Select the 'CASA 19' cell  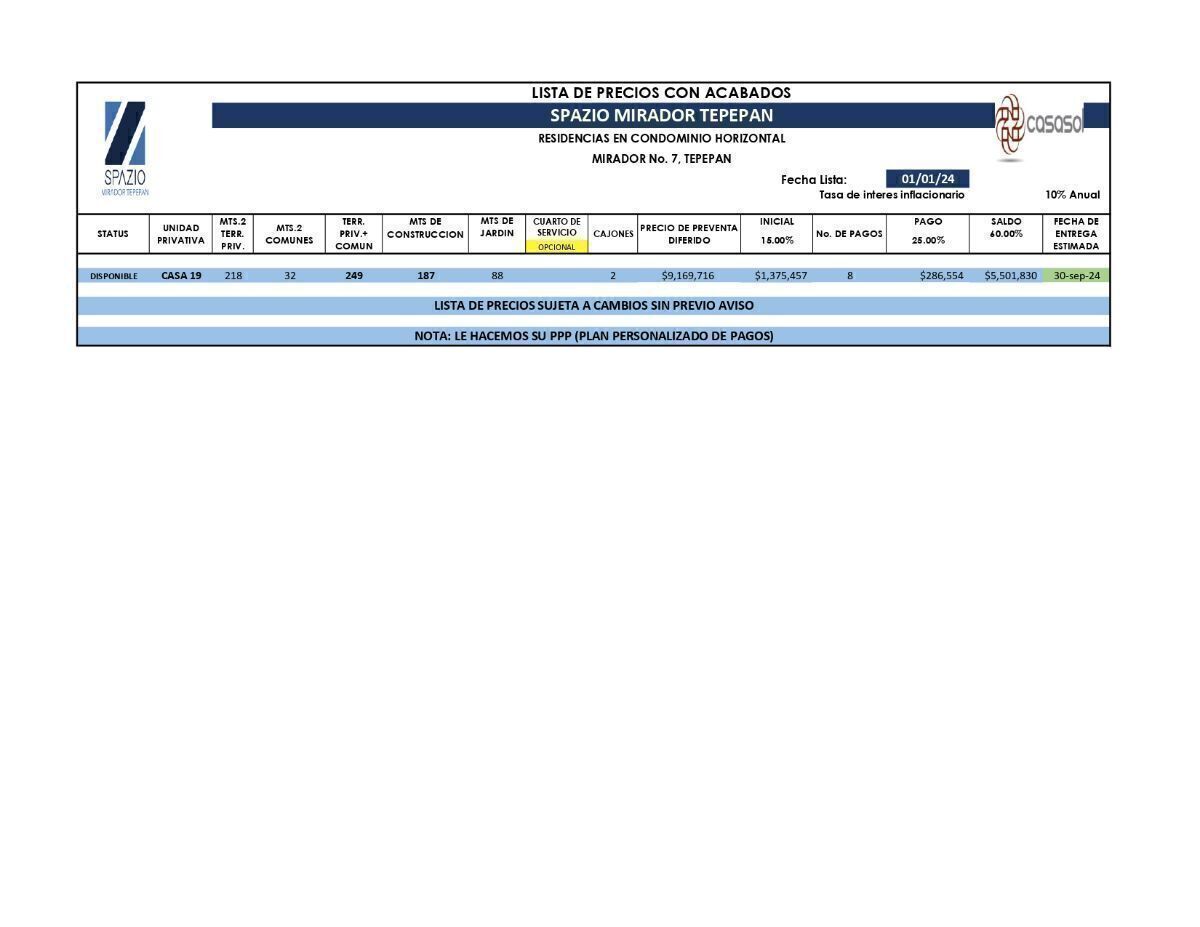[x=181, y=275]
